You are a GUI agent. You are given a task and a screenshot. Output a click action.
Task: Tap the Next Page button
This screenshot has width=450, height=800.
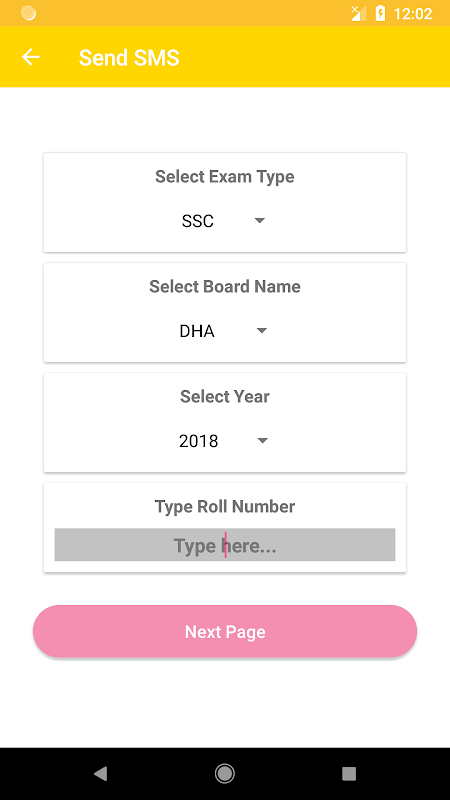[225, 632]
